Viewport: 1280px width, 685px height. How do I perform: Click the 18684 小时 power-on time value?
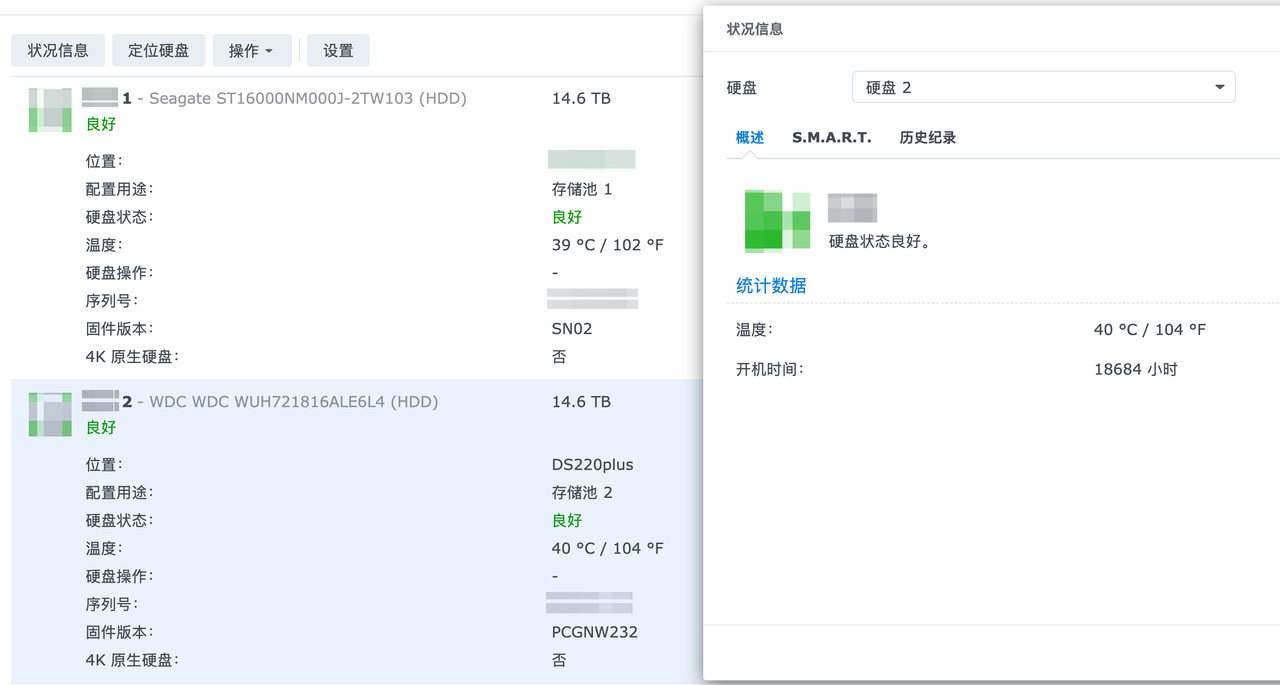1135,369
